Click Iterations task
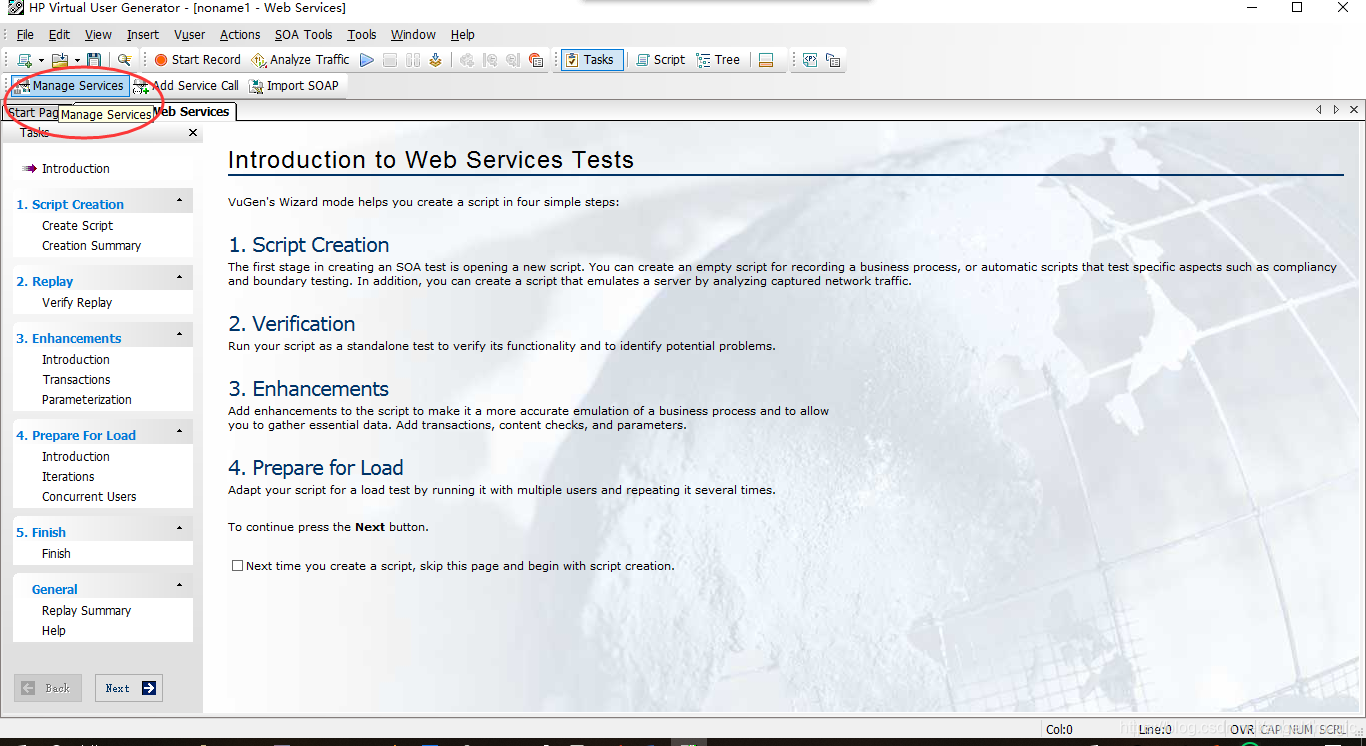This screenshot has height=746, width=1366. [x=69, y=477]
